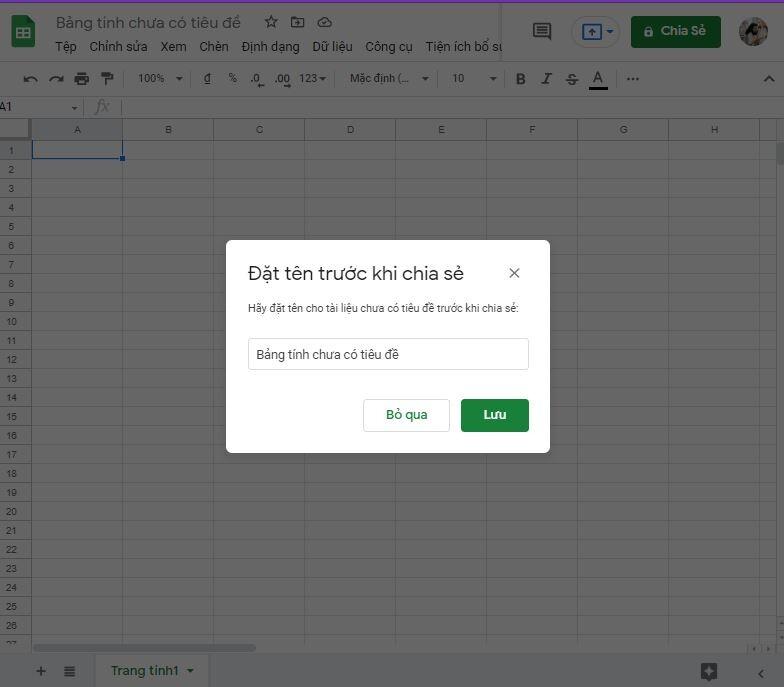This screenshot has width=784, height=687.
Task: Open the present dropdown arrow
Action: coord(610,32)
